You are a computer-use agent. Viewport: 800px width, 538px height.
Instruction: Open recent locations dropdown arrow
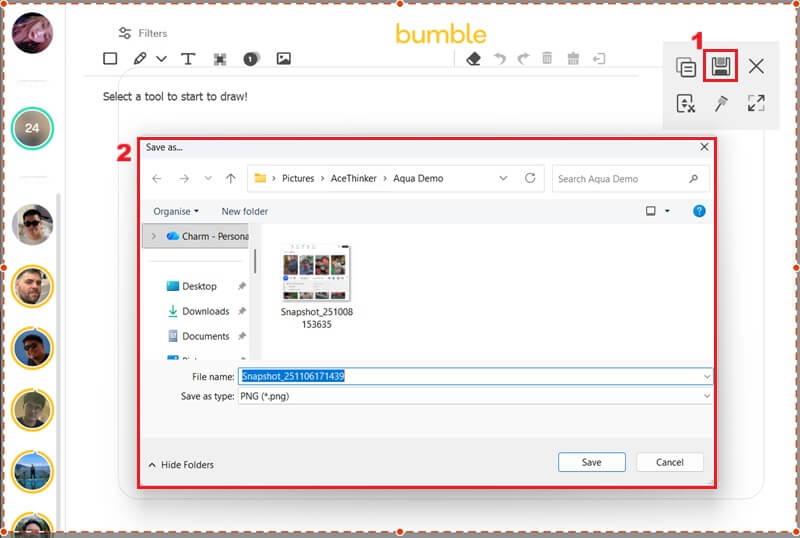pyautogui.click(x=208, y=178)
